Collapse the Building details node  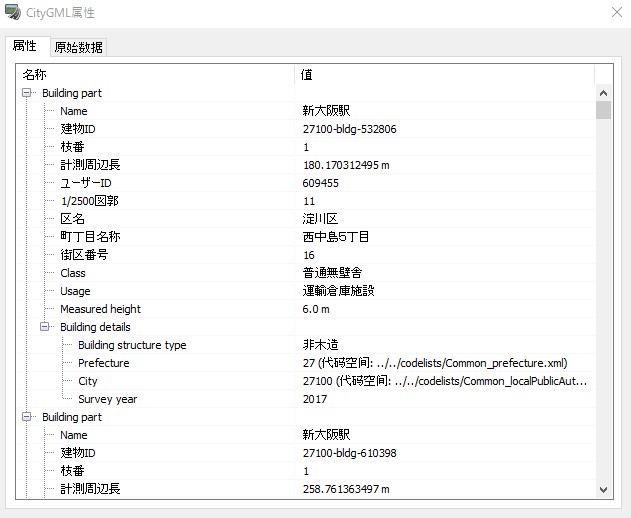[x=45, y=327]
